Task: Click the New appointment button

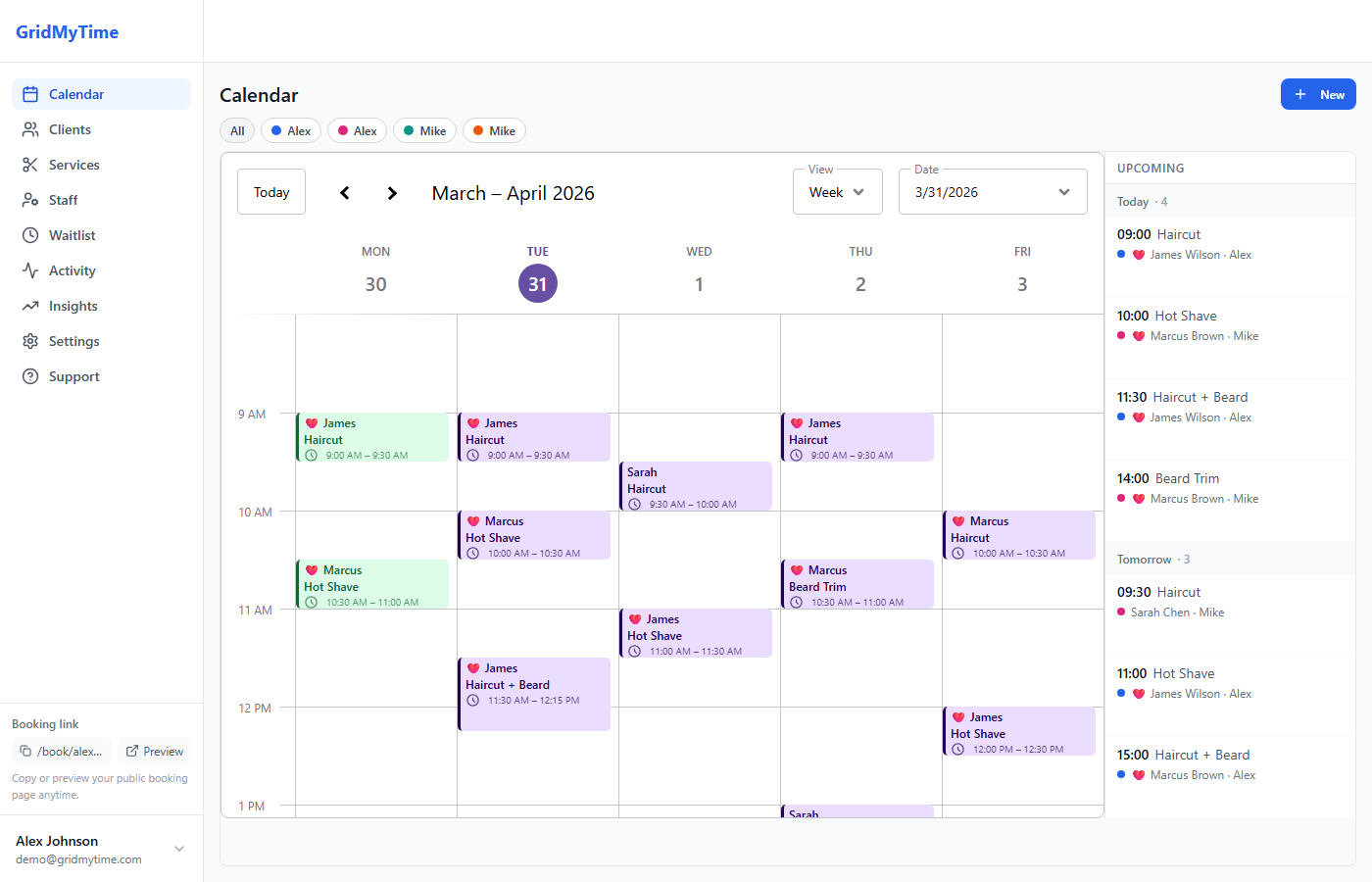Action: tap(1318, 94)
